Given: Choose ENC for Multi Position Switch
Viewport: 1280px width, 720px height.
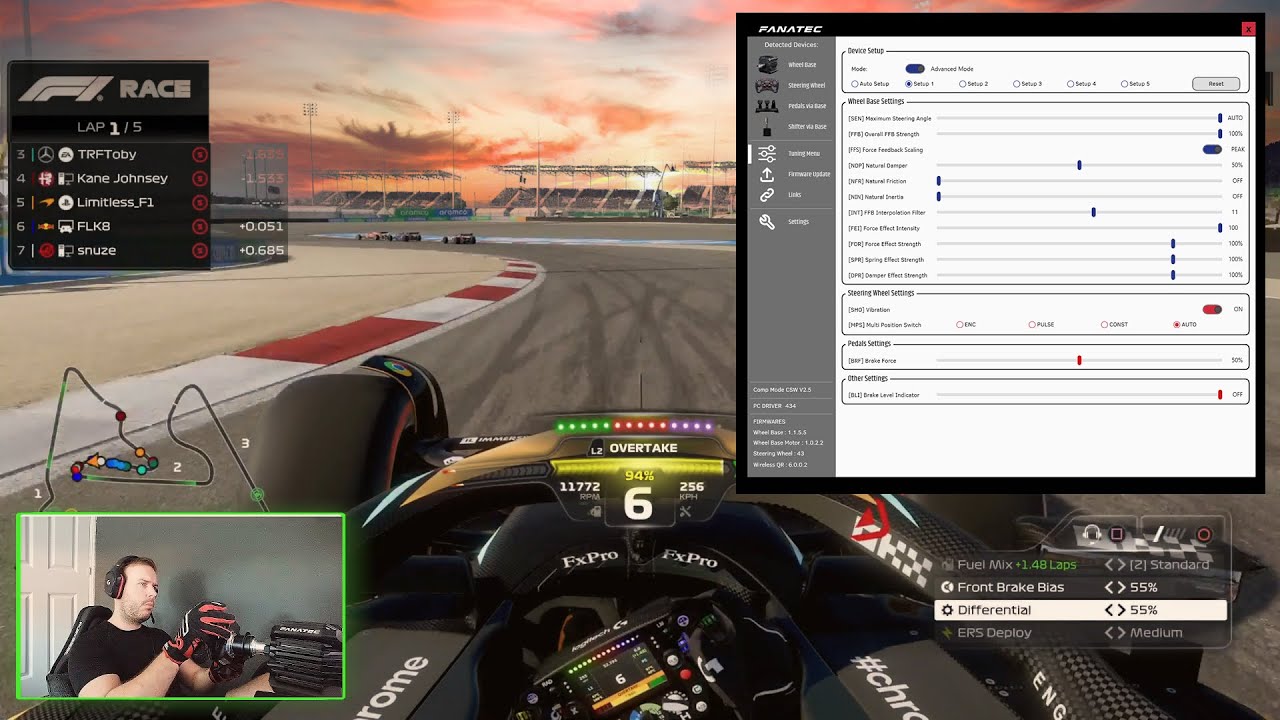Looking at the screenshot, I should point(960,325).
